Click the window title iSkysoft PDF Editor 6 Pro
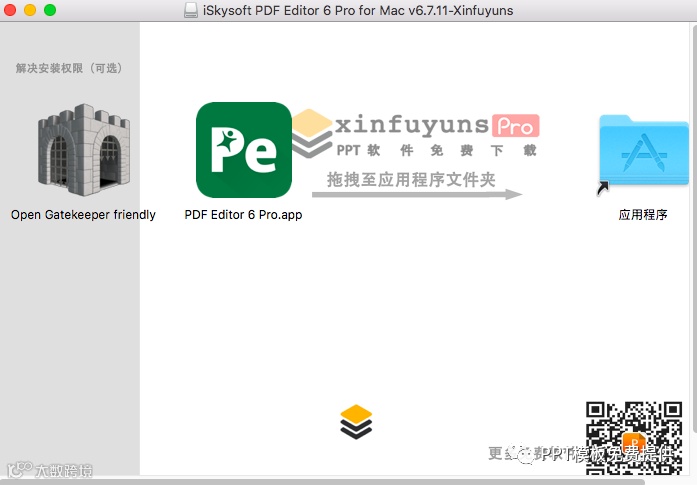Screen dimensions: 697x485 [358, 10]
